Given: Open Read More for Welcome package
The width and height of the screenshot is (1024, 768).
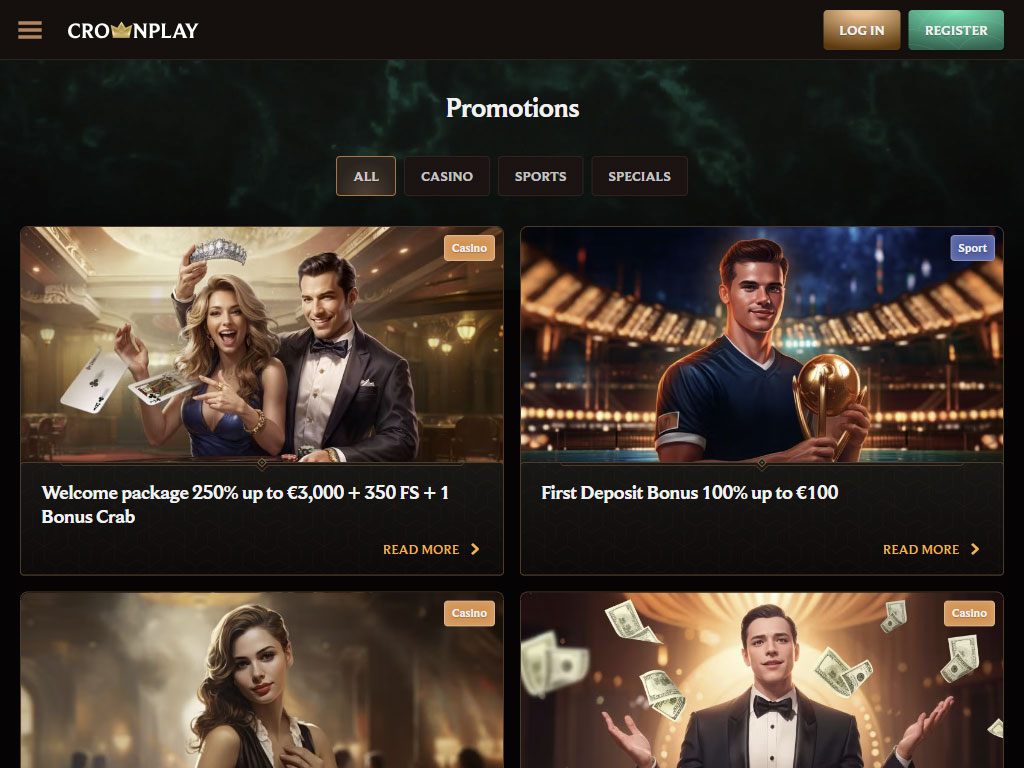Looking at the screenshot, I should click(421, 550).
